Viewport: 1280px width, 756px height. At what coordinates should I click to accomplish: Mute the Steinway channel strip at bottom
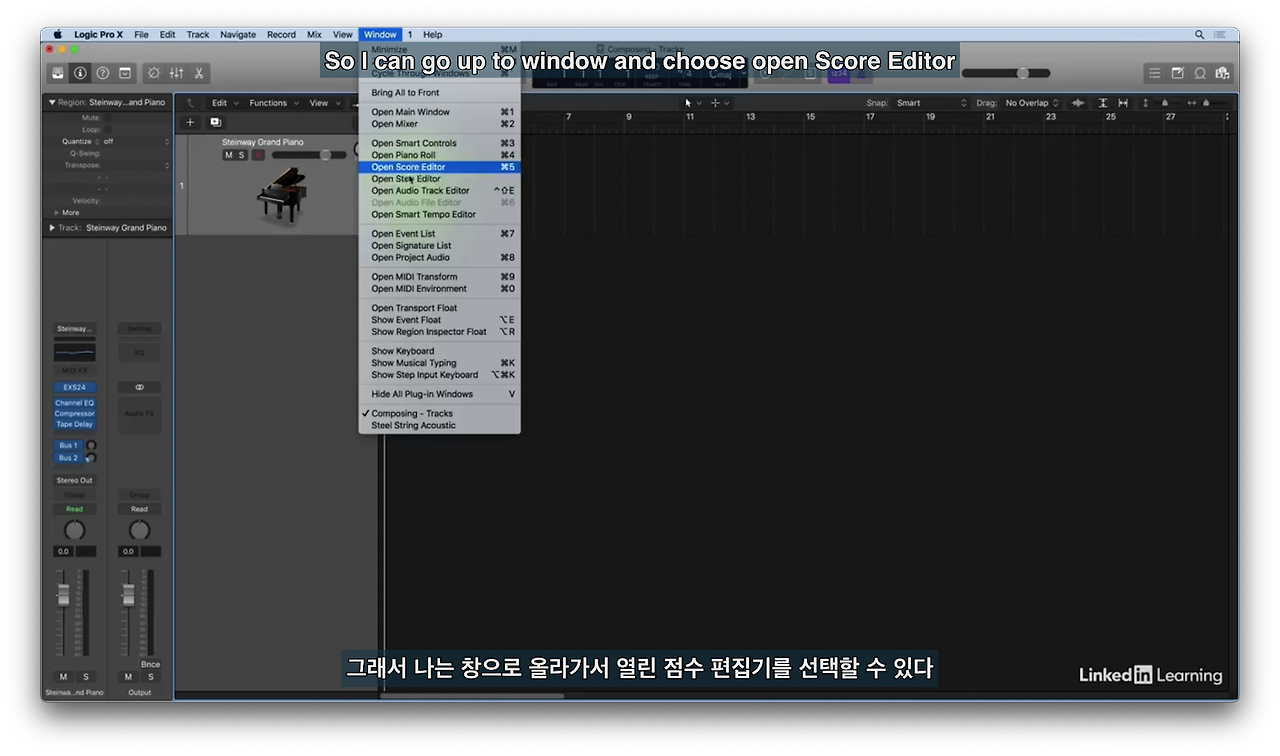(63, 677)
